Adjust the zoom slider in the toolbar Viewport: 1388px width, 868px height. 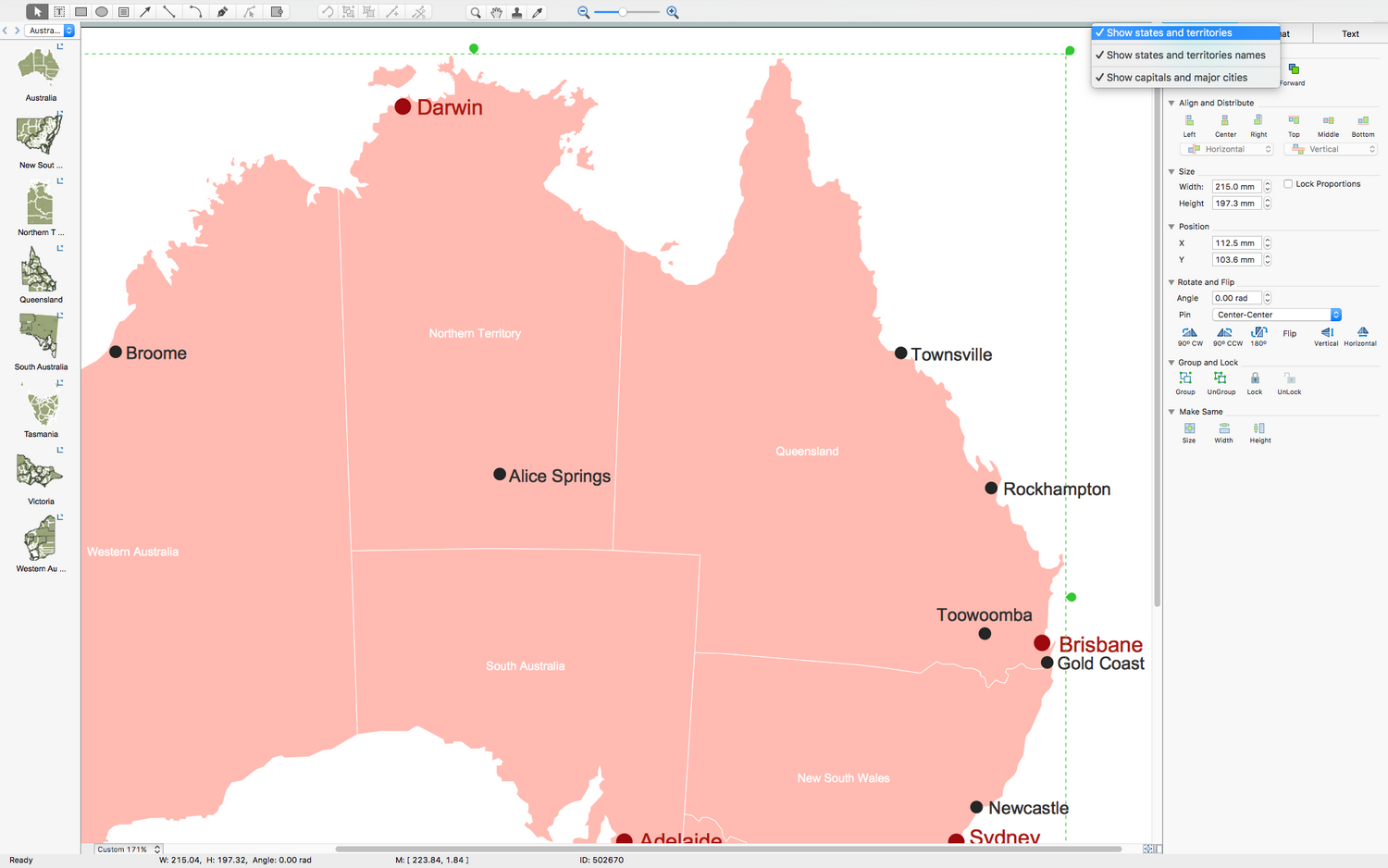623,12
